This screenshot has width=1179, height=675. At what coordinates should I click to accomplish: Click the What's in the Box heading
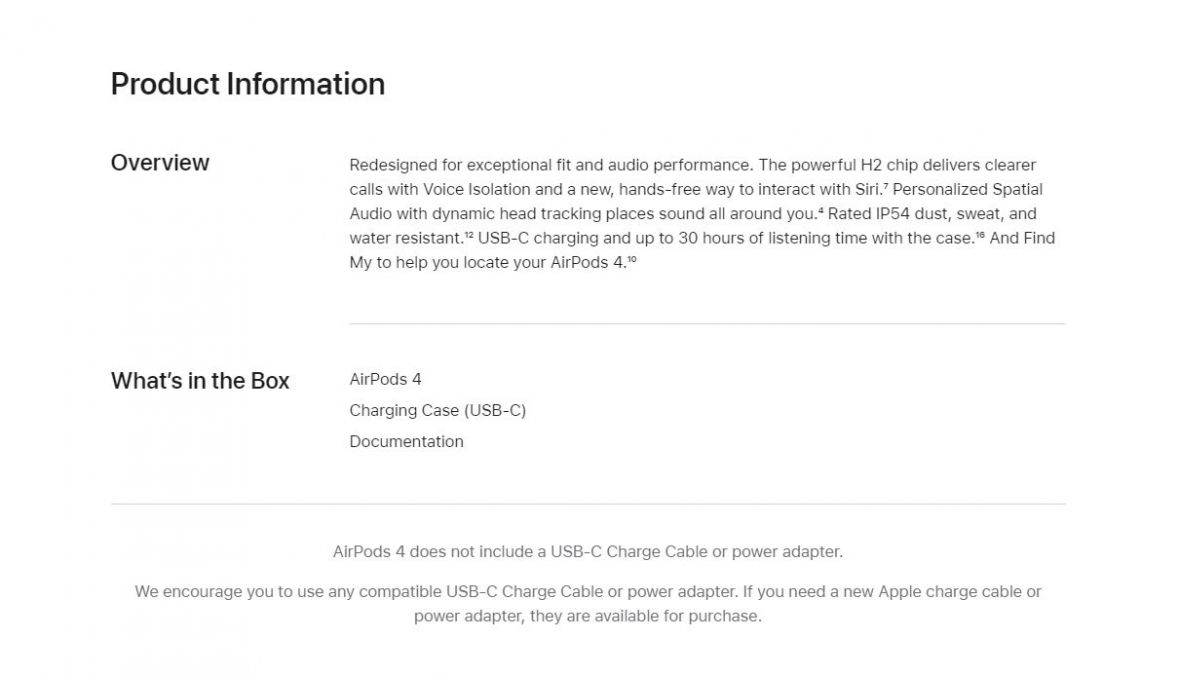point(200,381)
